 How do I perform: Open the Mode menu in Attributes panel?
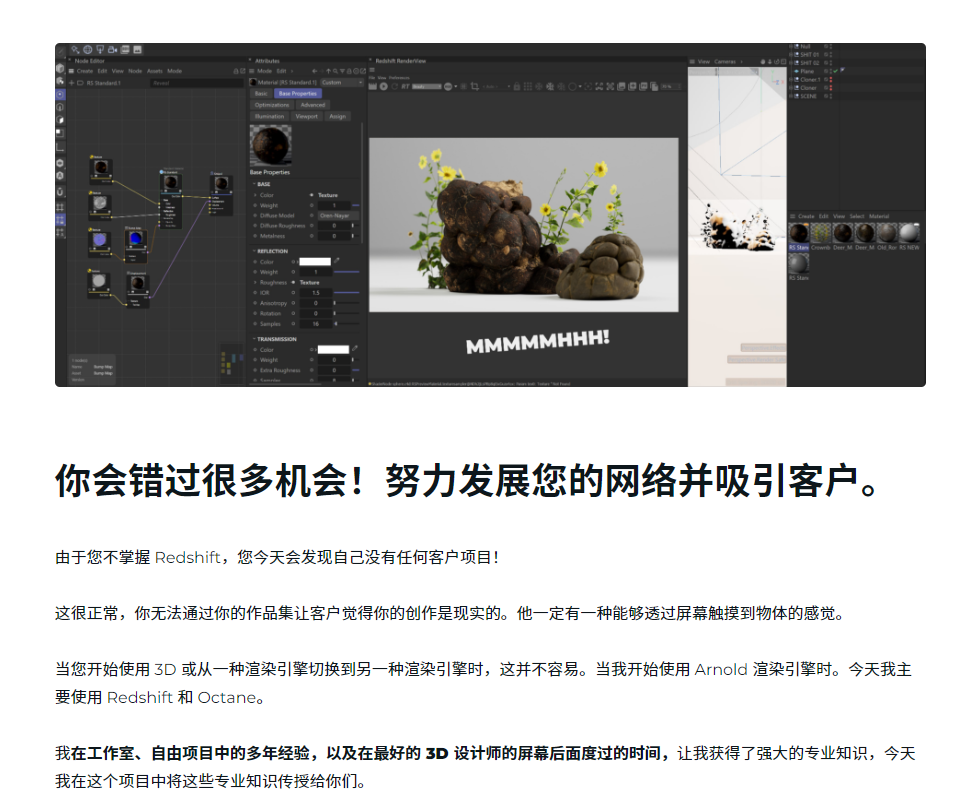(264, 71)
